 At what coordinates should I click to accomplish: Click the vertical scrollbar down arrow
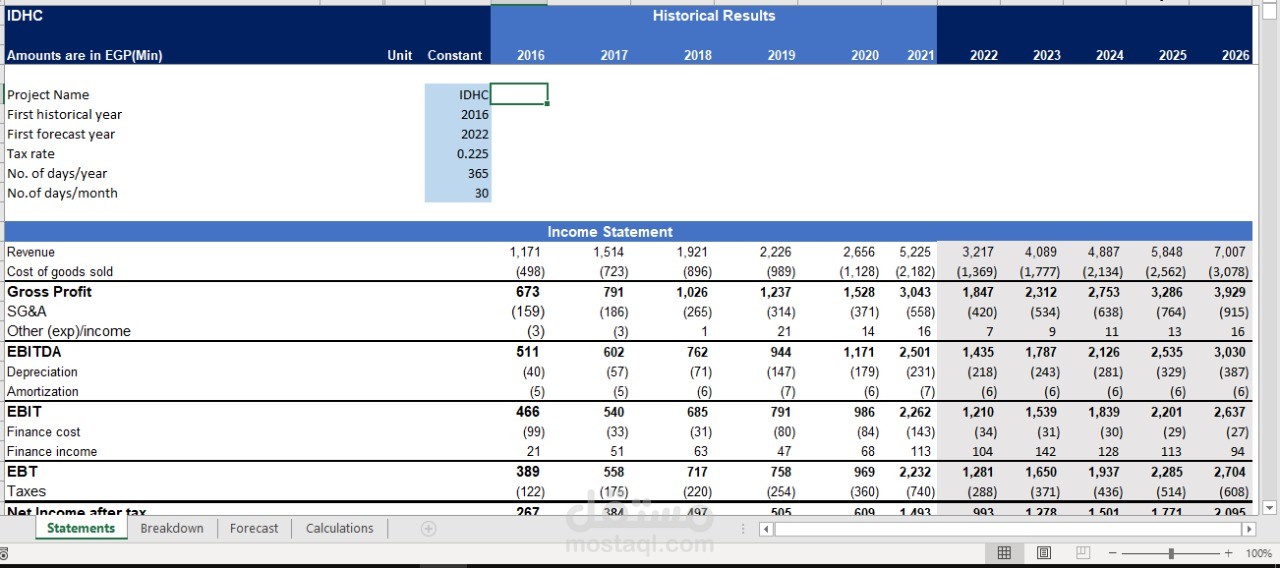click(x=1270, y=508)
